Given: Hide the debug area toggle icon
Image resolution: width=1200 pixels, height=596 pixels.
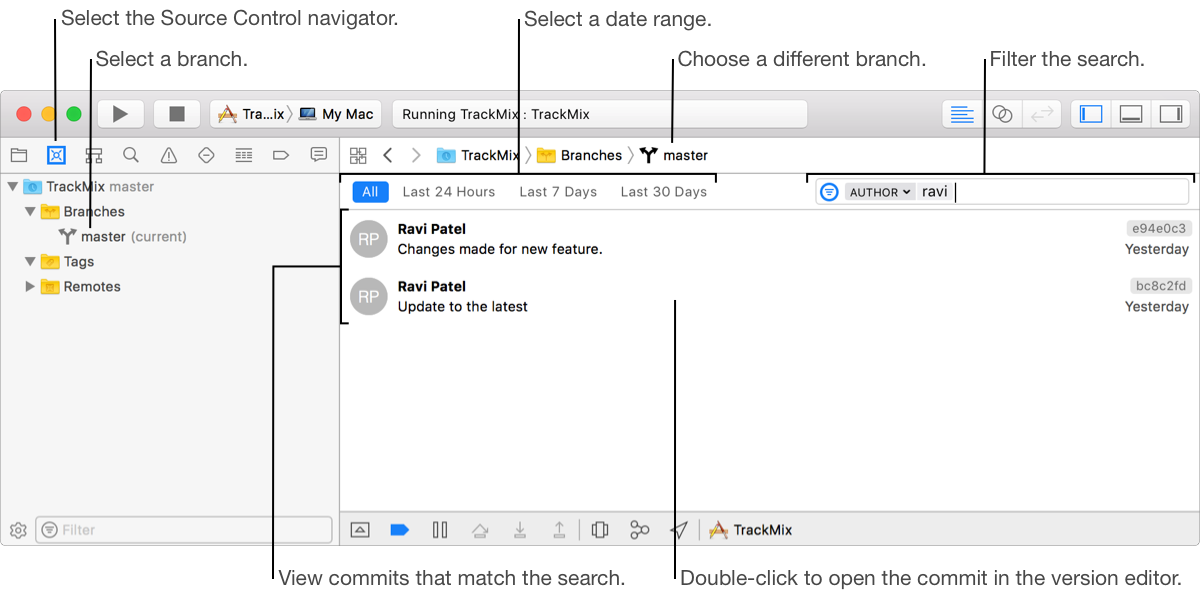Looking at the screenshot, I should 361,530.
